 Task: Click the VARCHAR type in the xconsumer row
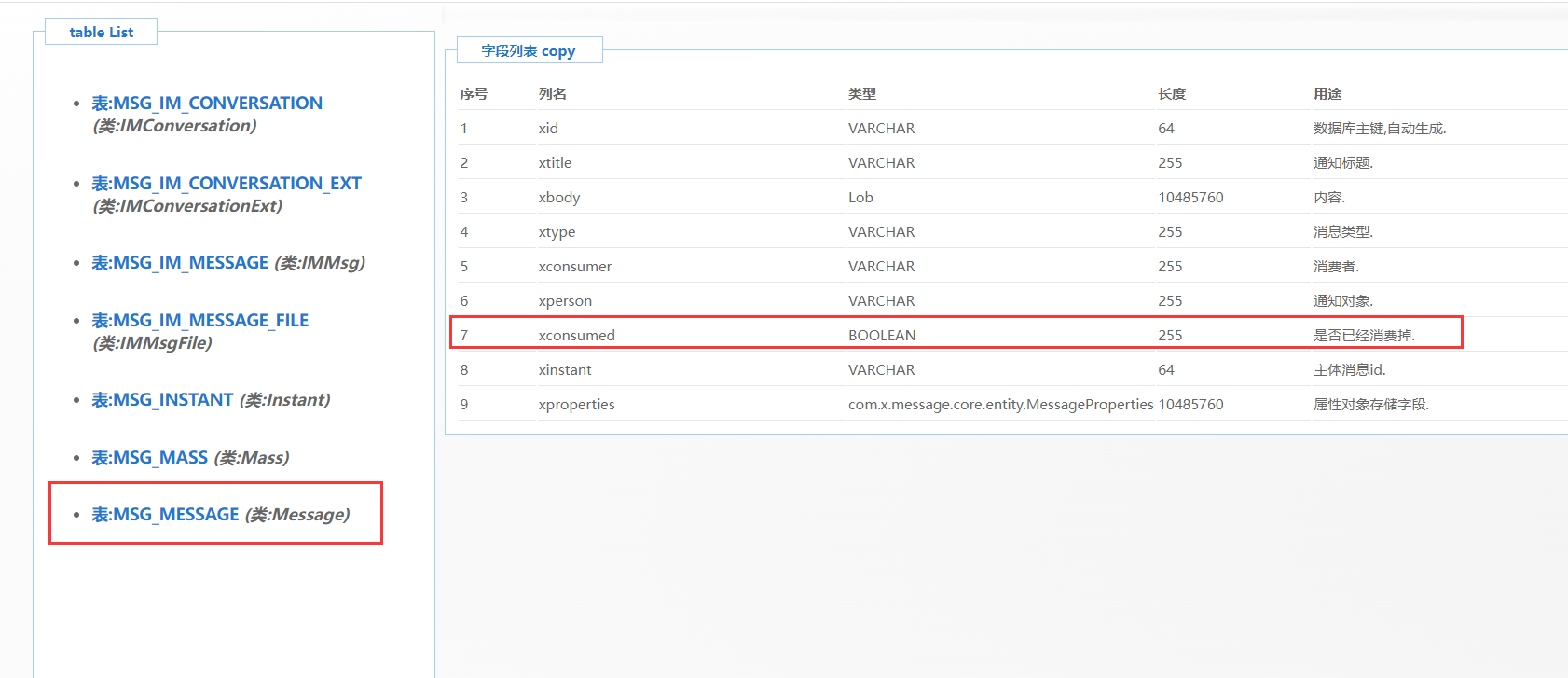(882, 267)
